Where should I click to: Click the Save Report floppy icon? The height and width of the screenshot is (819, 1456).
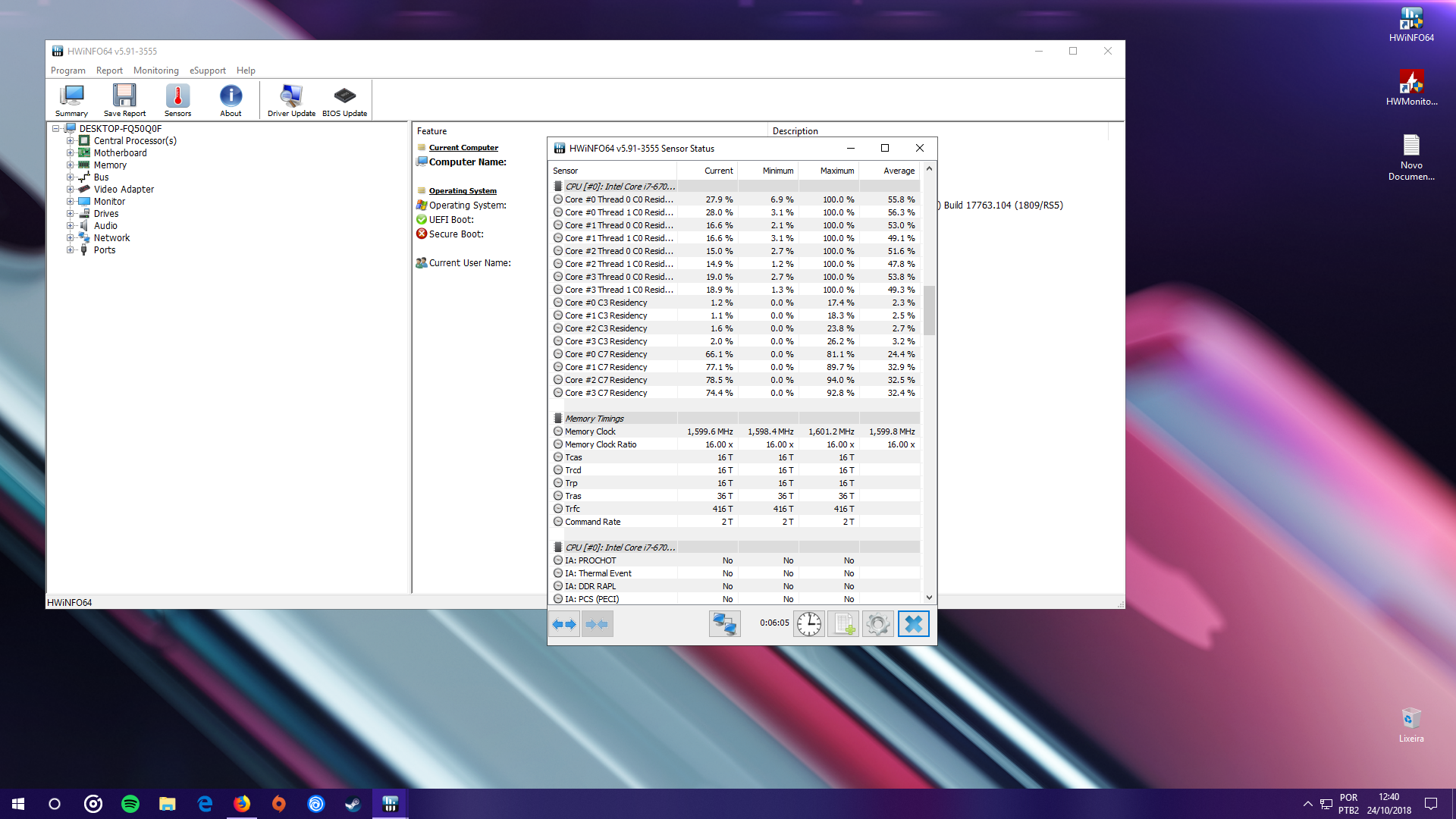click(124, 100)
